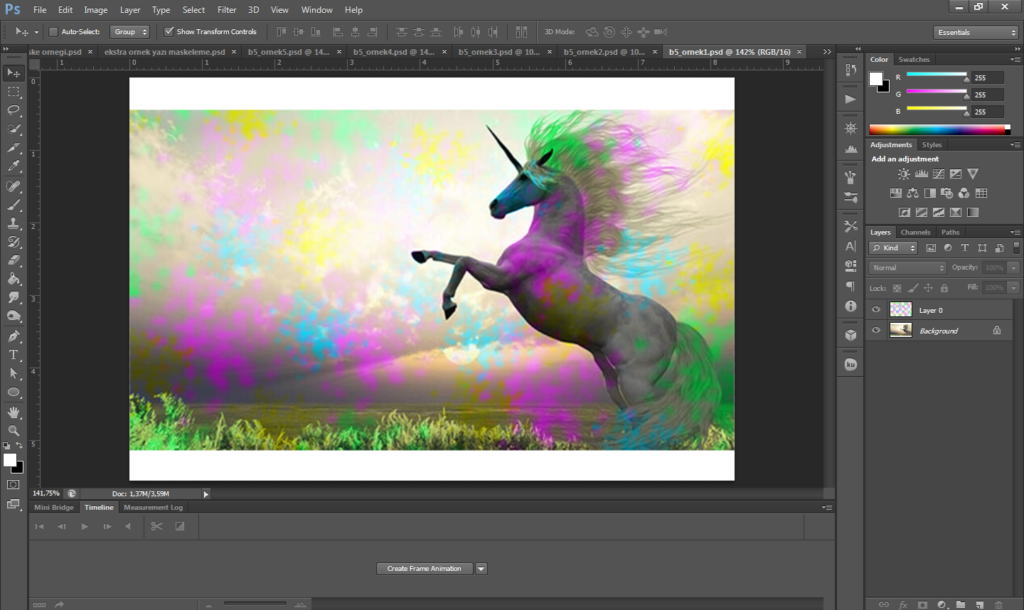This screenshot has width=1024, height=610.
Task: Select the Hand tool
Action: coord(14,411)
